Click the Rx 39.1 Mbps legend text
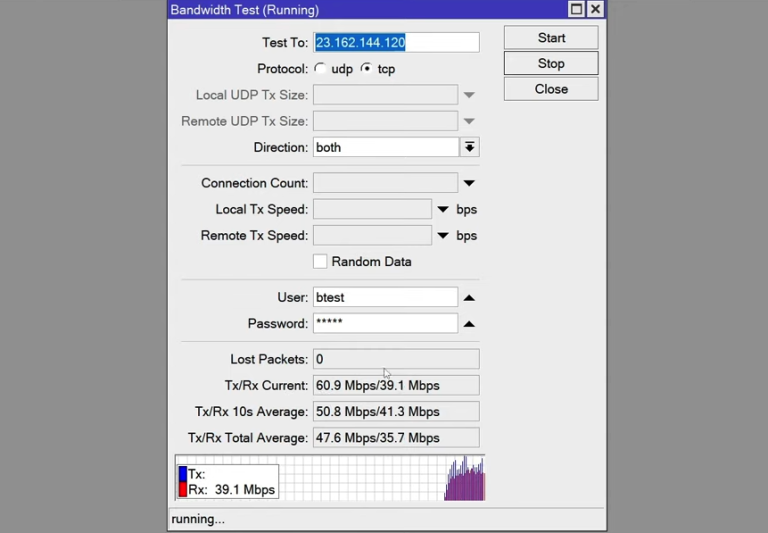Viewport: 768px width, 533px height. [232, 490]
